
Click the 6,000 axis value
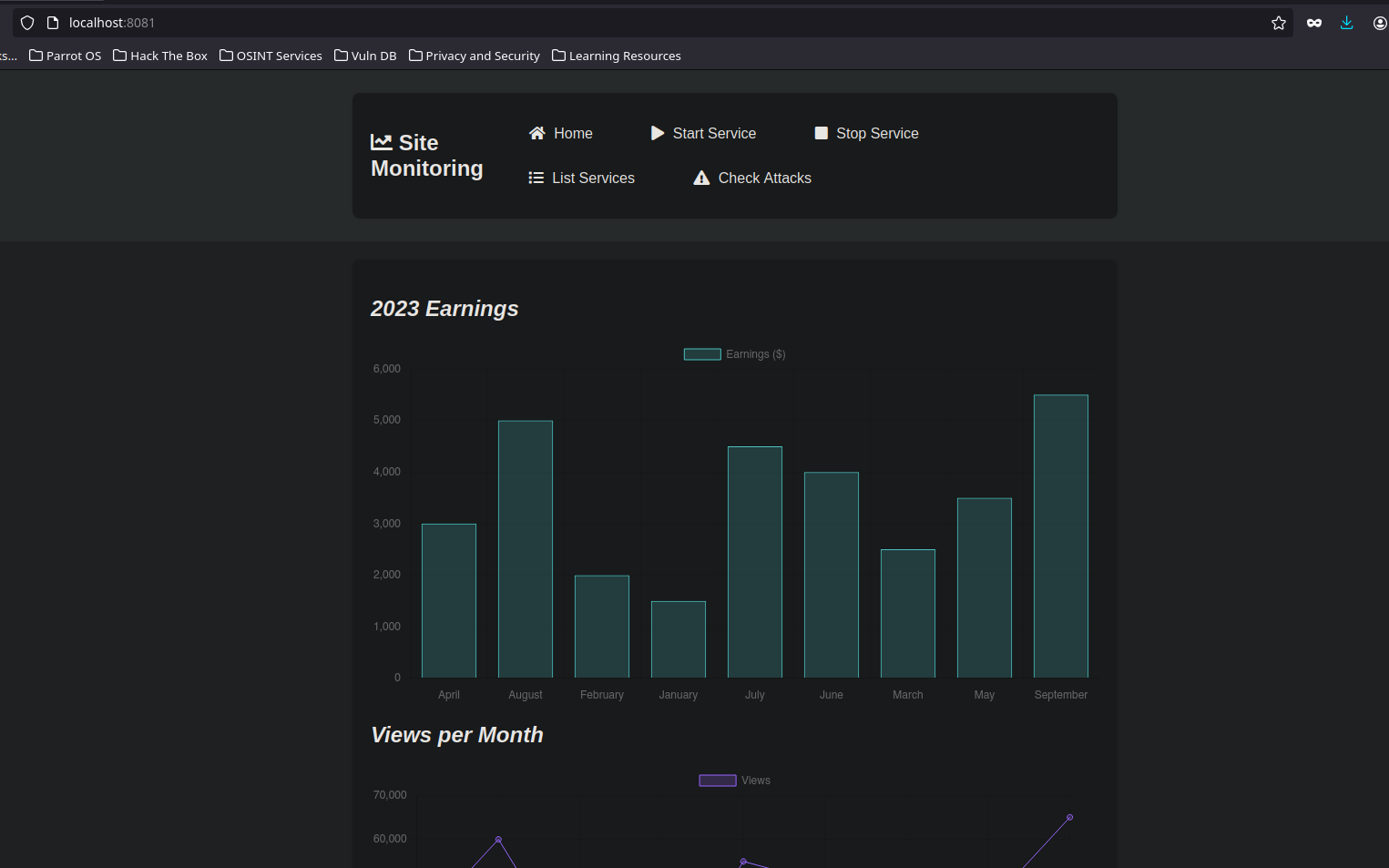(x=387, y=369)
